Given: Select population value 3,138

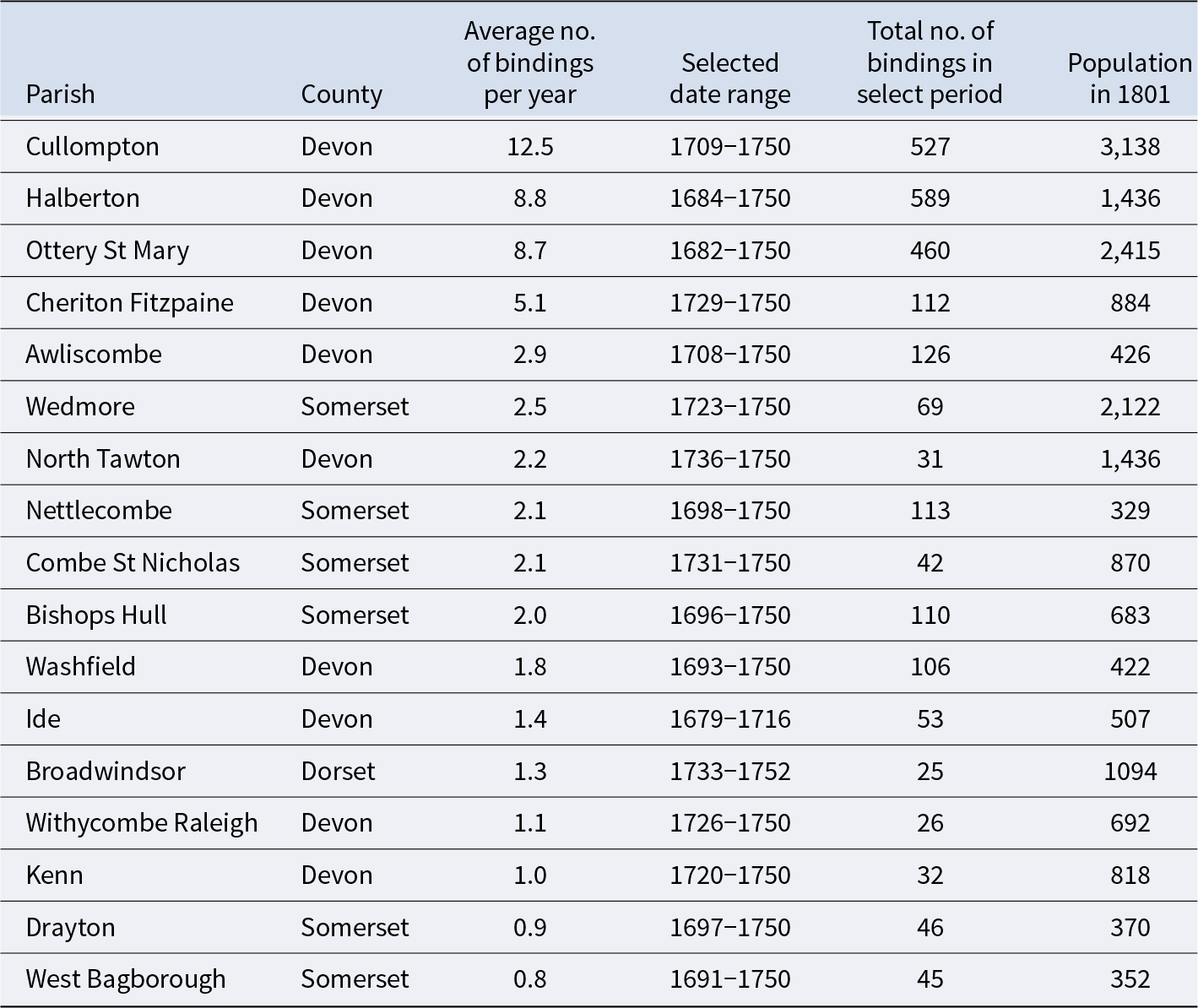Looking at the screenshot, I should click(1130, 146).
